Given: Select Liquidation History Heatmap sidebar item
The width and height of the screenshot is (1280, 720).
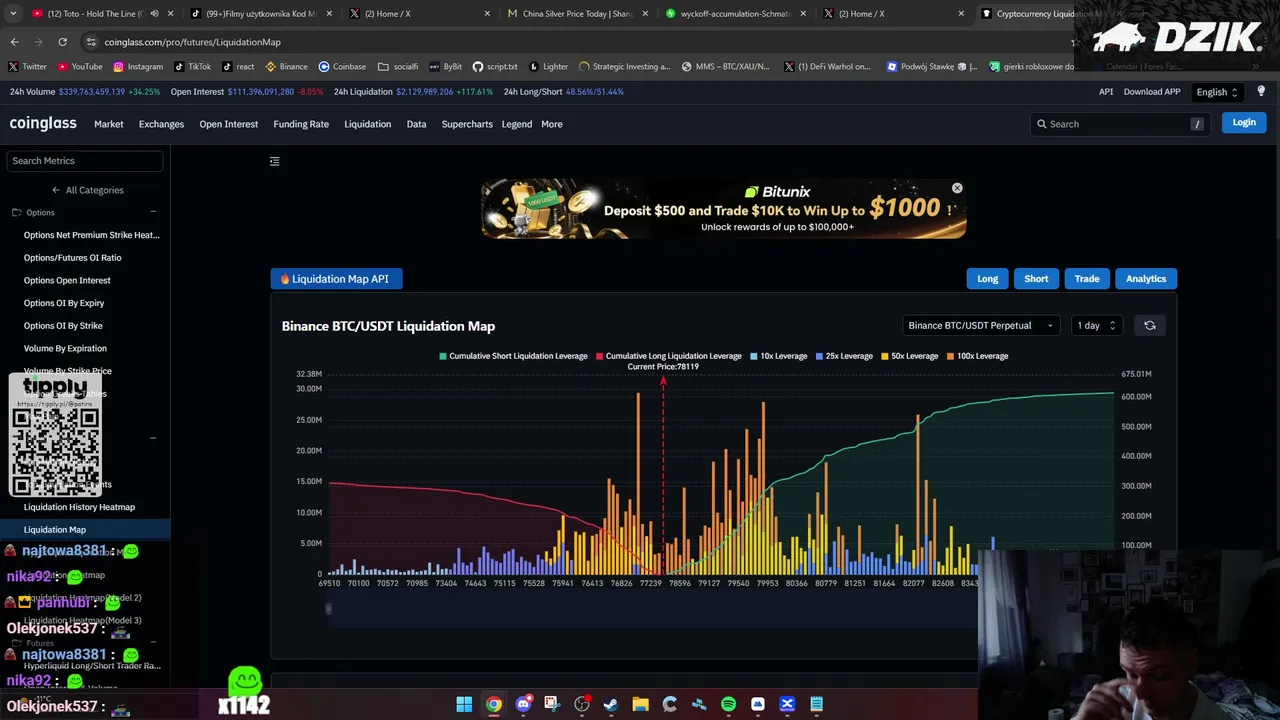Looking at the screenshot, I should tap(79, 507).
